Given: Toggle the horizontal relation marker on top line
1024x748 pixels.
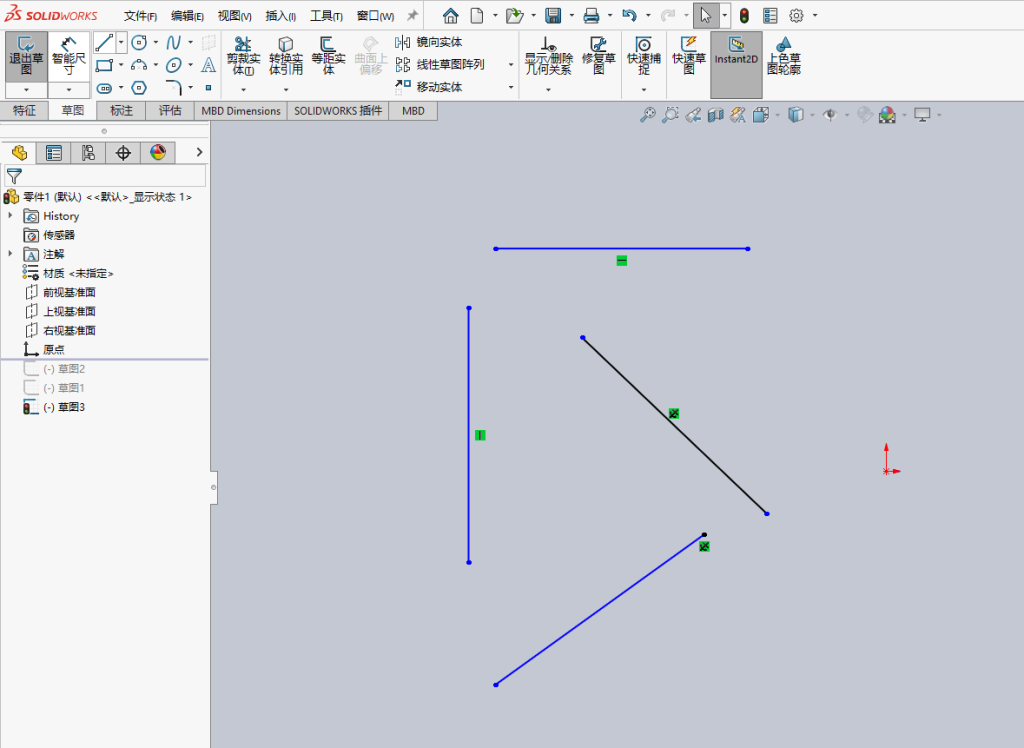Looking at the screenshot, I should pos(622,261).
